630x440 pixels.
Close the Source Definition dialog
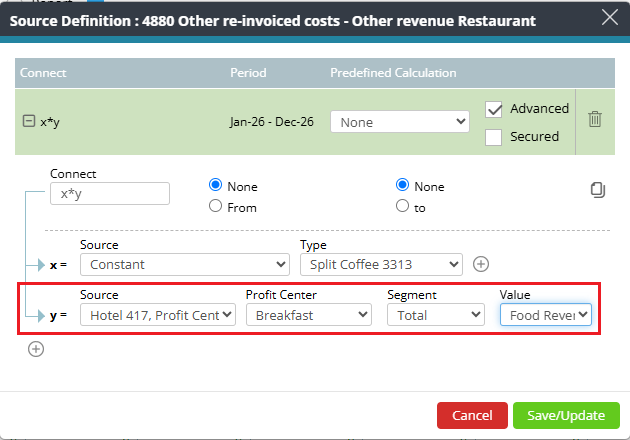pyautogui.click(x=610, y=17)
